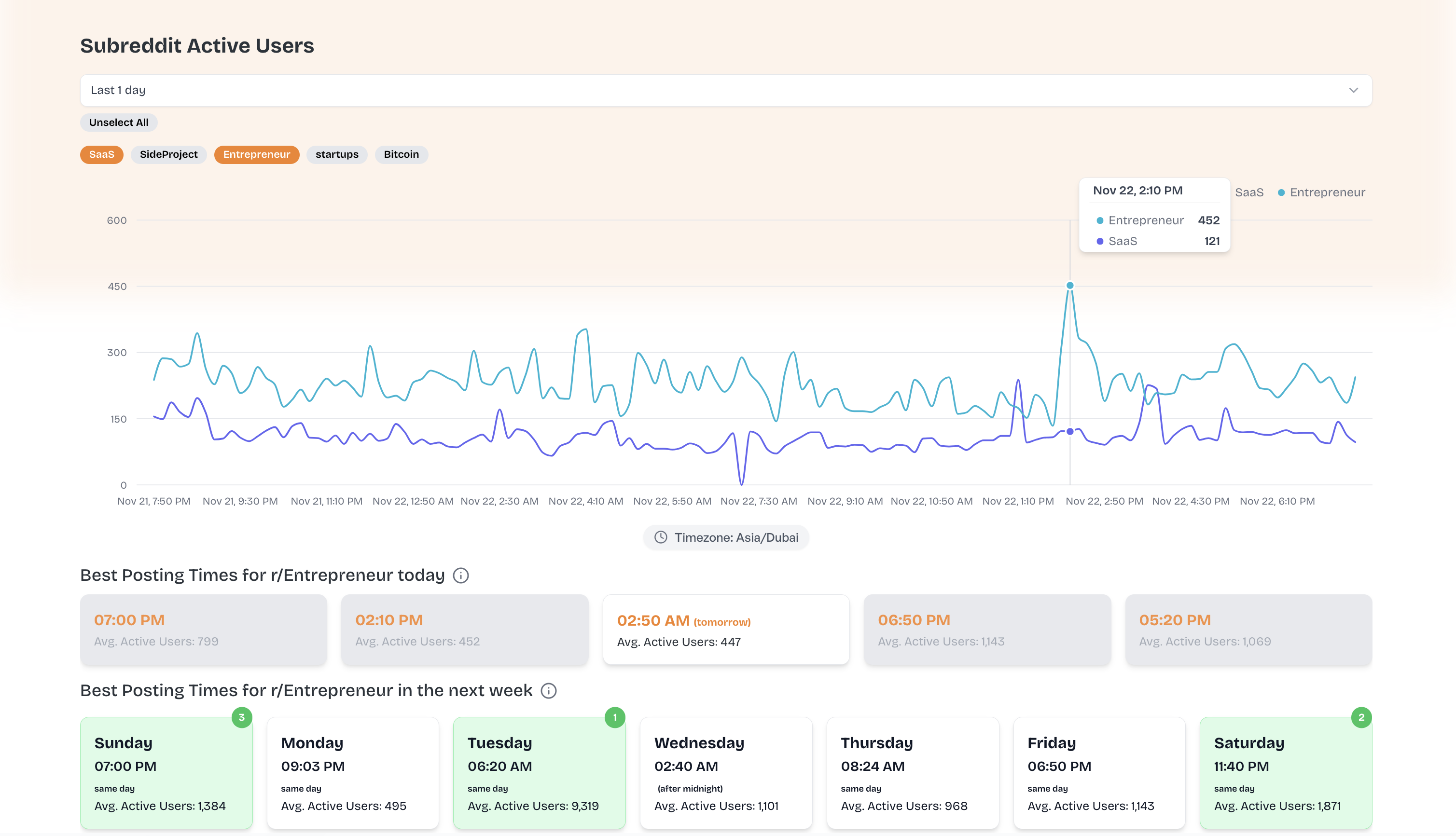This screenshot has height=836, width=1456.
Task: Open info icon next to next week heading
Action: [549, 691]
